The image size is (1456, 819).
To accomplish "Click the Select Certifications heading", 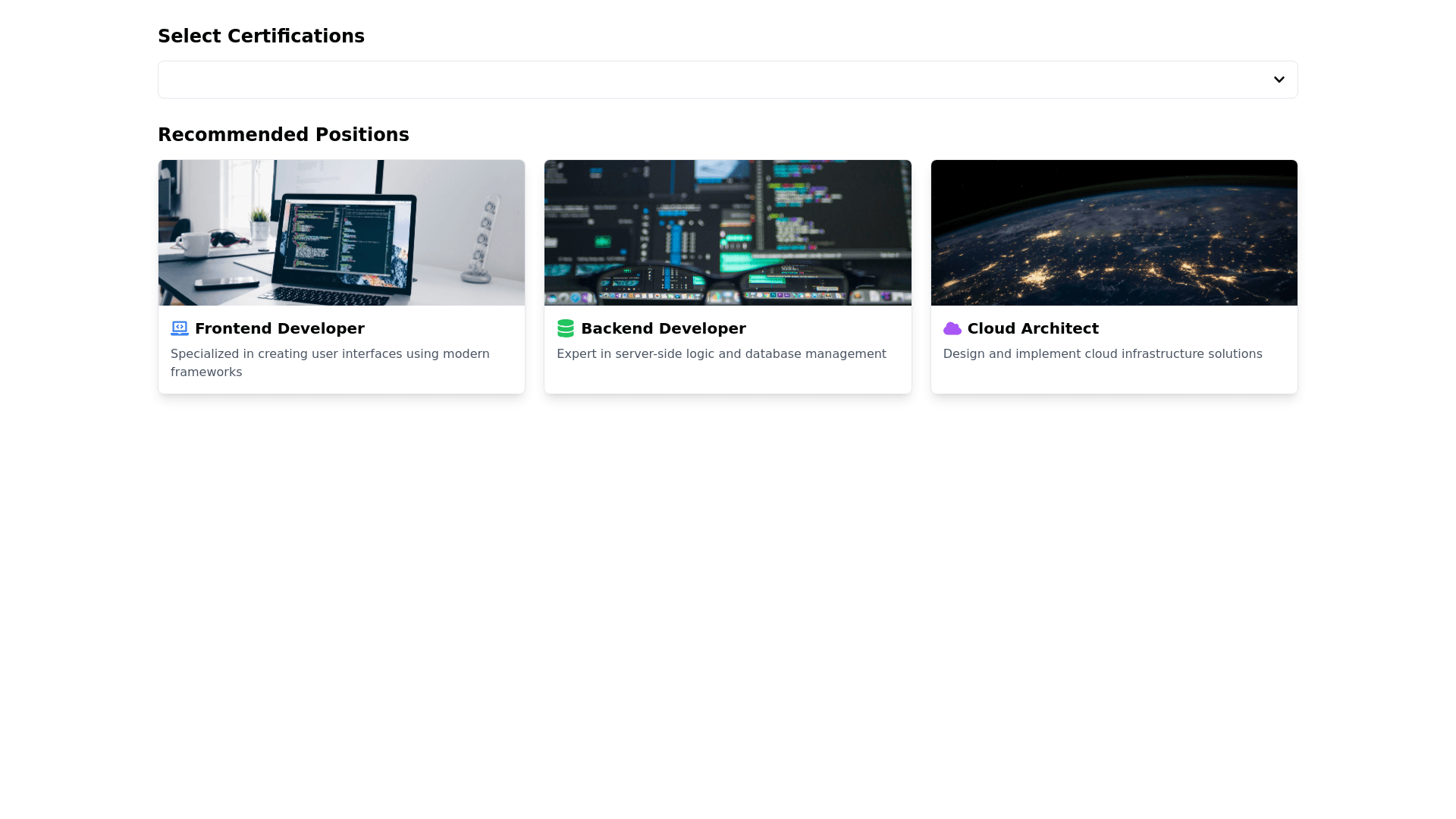I will pos(261,36).
